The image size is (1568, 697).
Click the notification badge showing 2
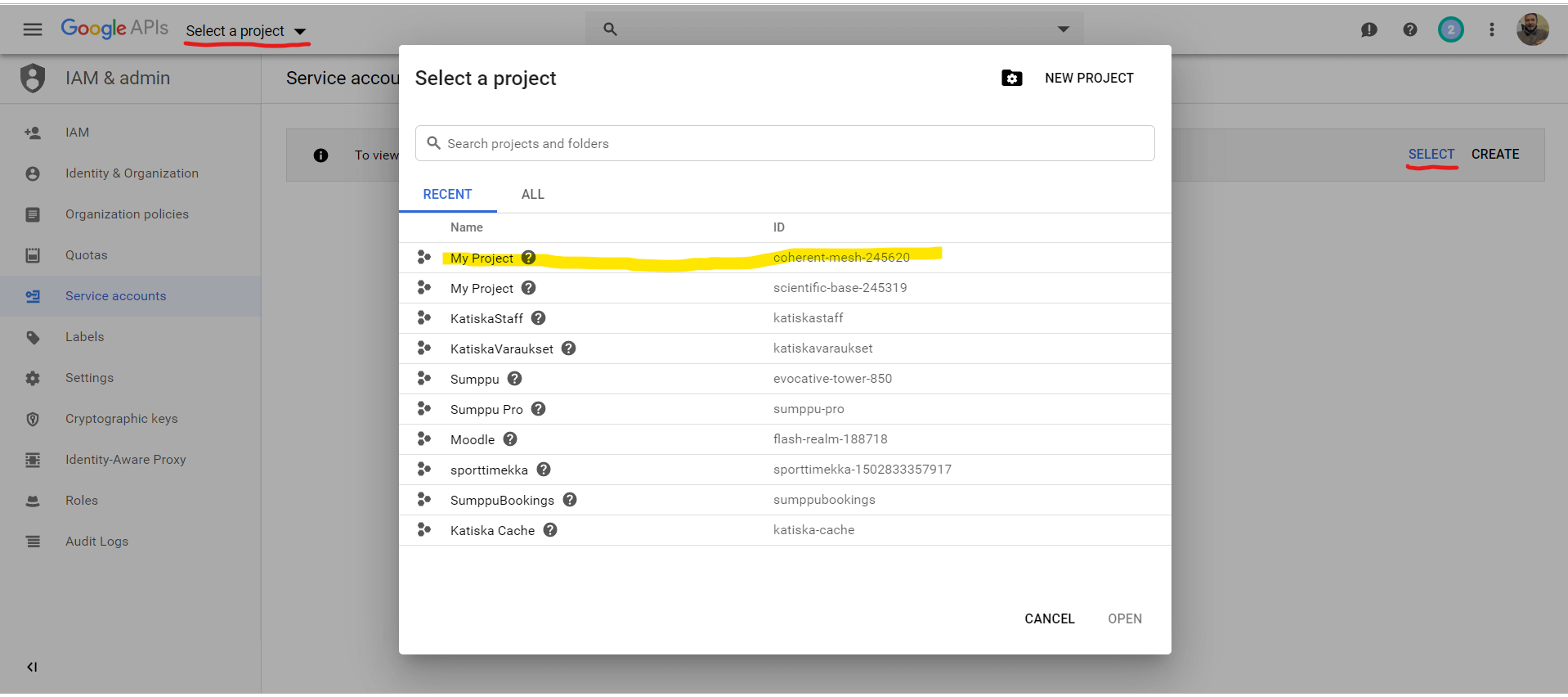click(1450, 29)
